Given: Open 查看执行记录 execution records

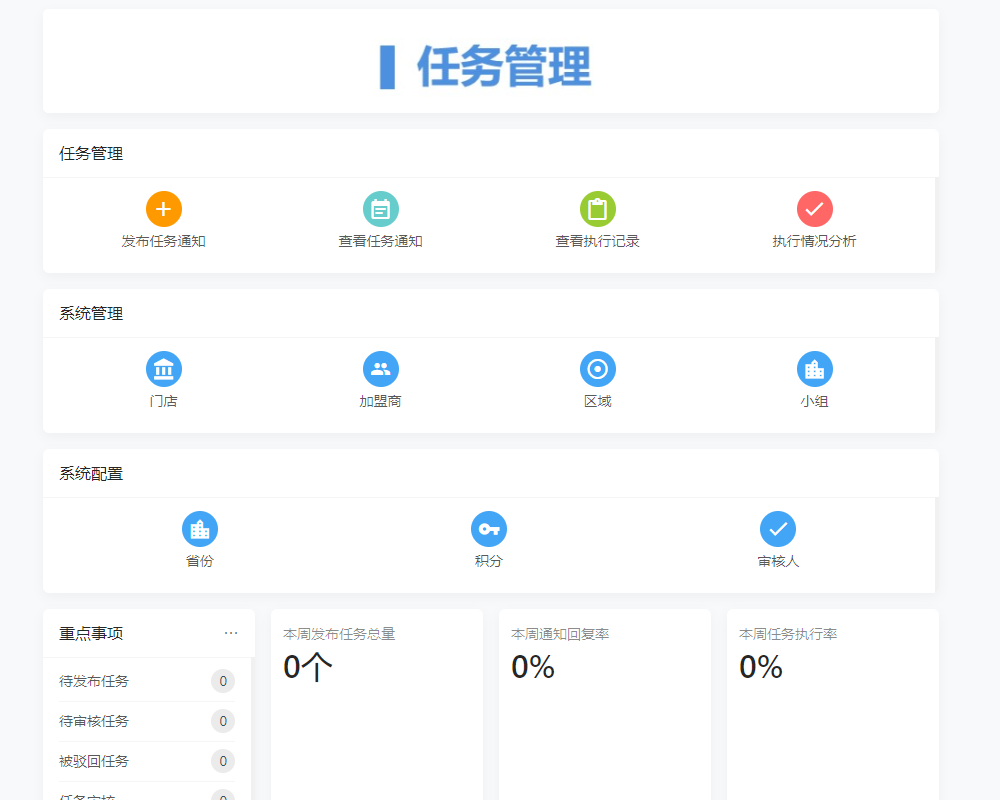Looking at the screenshot, I should [x=597, y=209].
